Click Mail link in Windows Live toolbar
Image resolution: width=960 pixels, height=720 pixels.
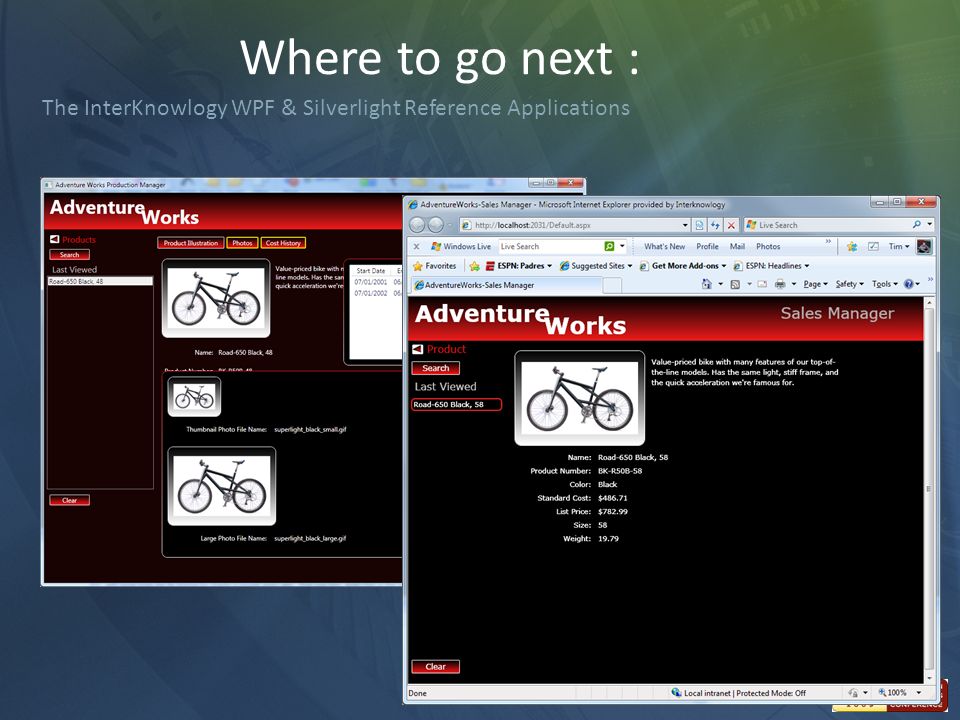[x=737, y=246]
